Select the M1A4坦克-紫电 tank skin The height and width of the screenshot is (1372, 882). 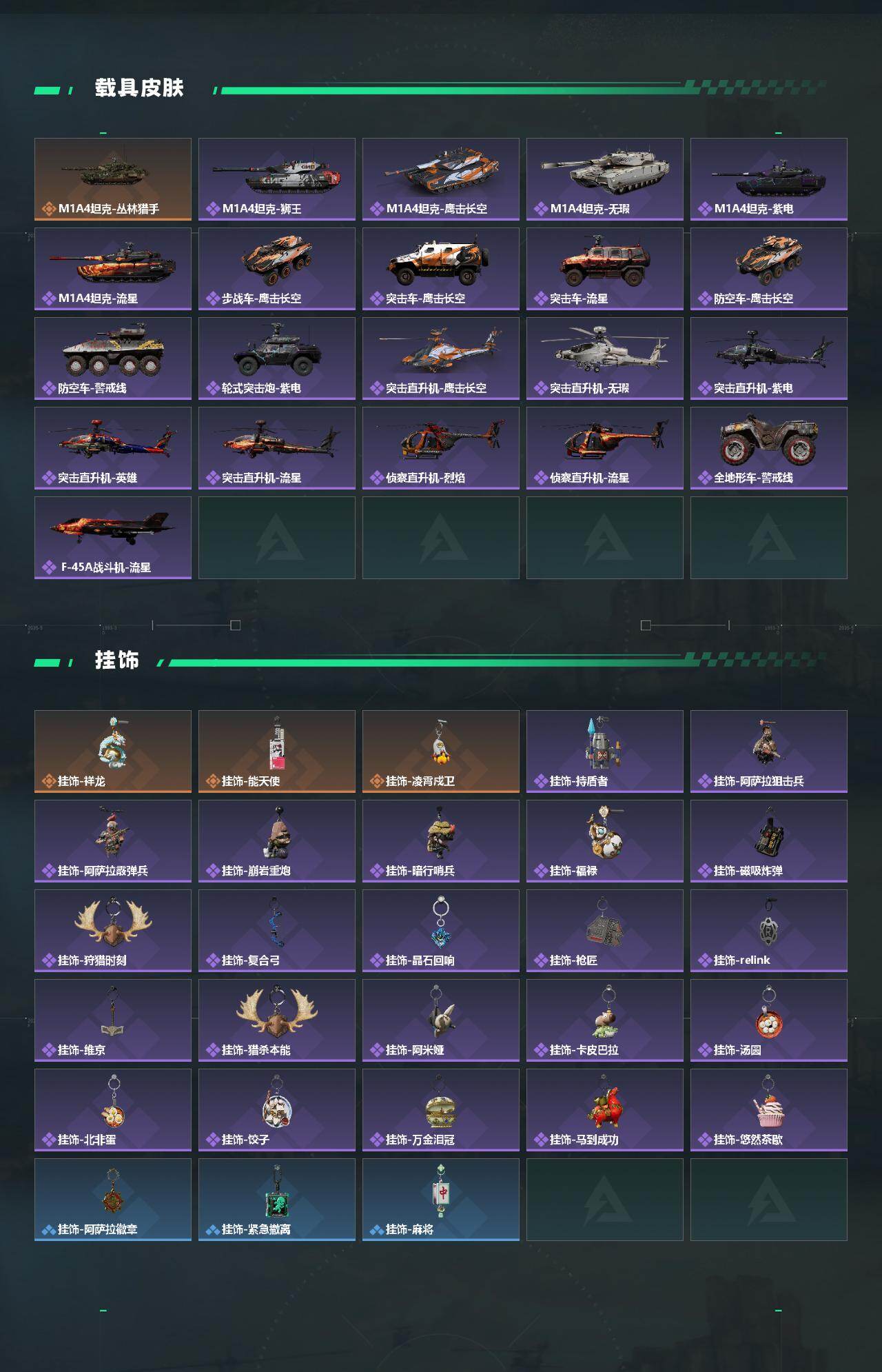tap(769, 179)
